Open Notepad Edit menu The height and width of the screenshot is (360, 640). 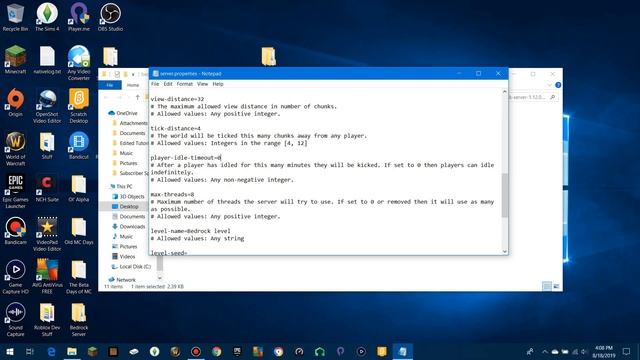[x=168, y=84]
